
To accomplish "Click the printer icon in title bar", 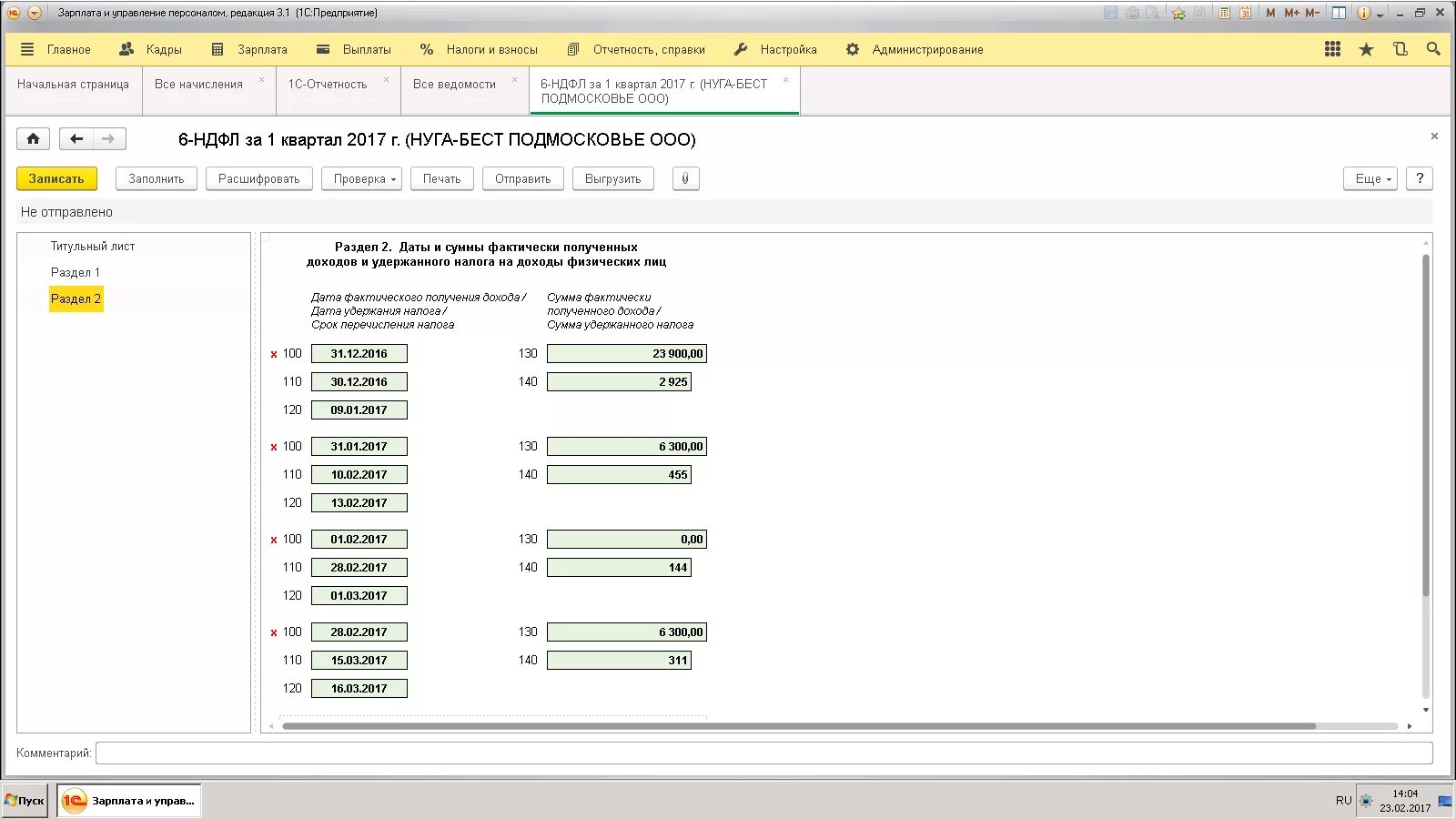I will point(1132,13).
